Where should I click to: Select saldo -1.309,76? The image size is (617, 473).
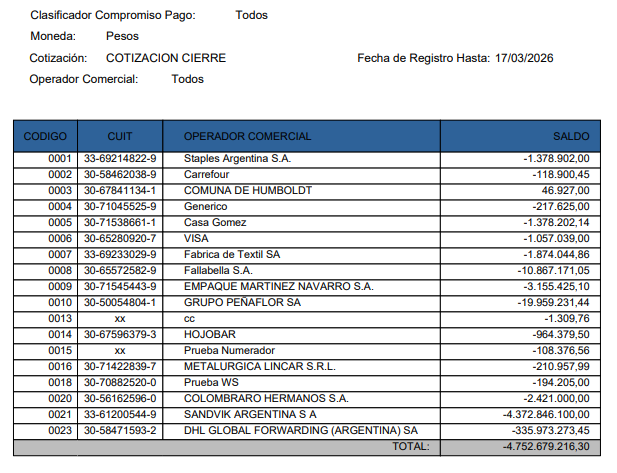click(567, 319)
